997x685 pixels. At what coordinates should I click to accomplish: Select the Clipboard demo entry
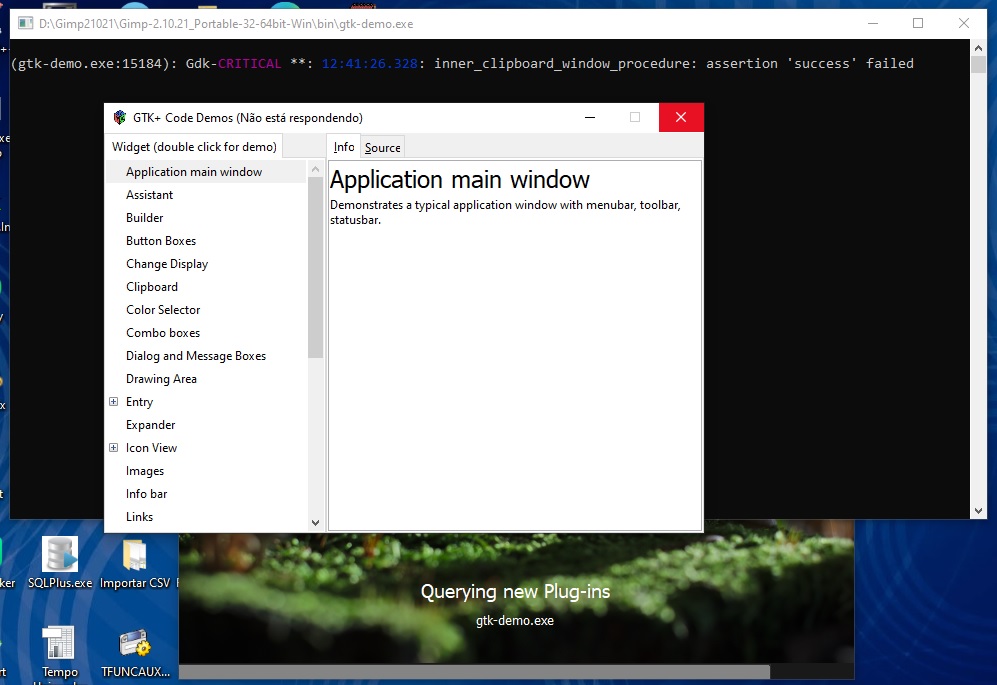click(152, 287)
